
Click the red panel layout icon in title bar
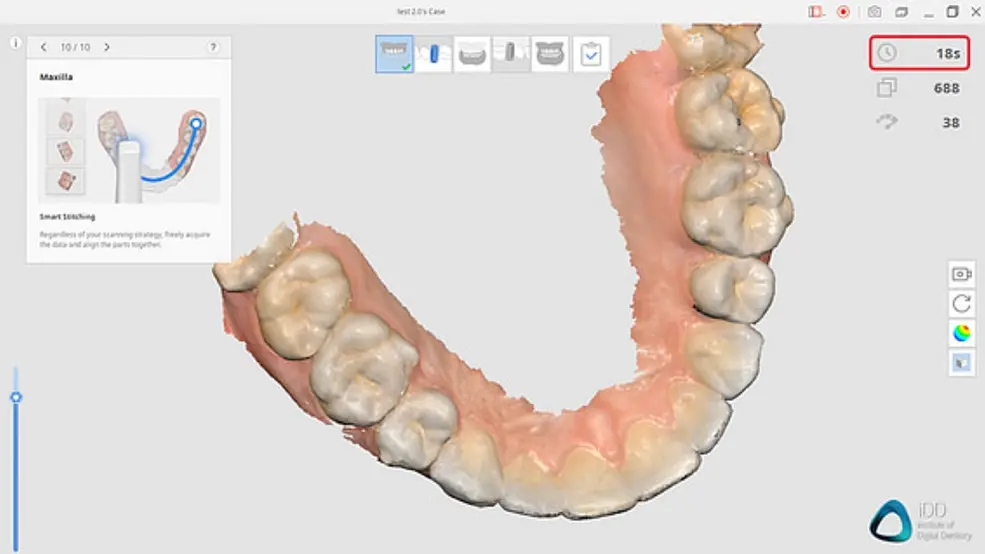[816, 12]
